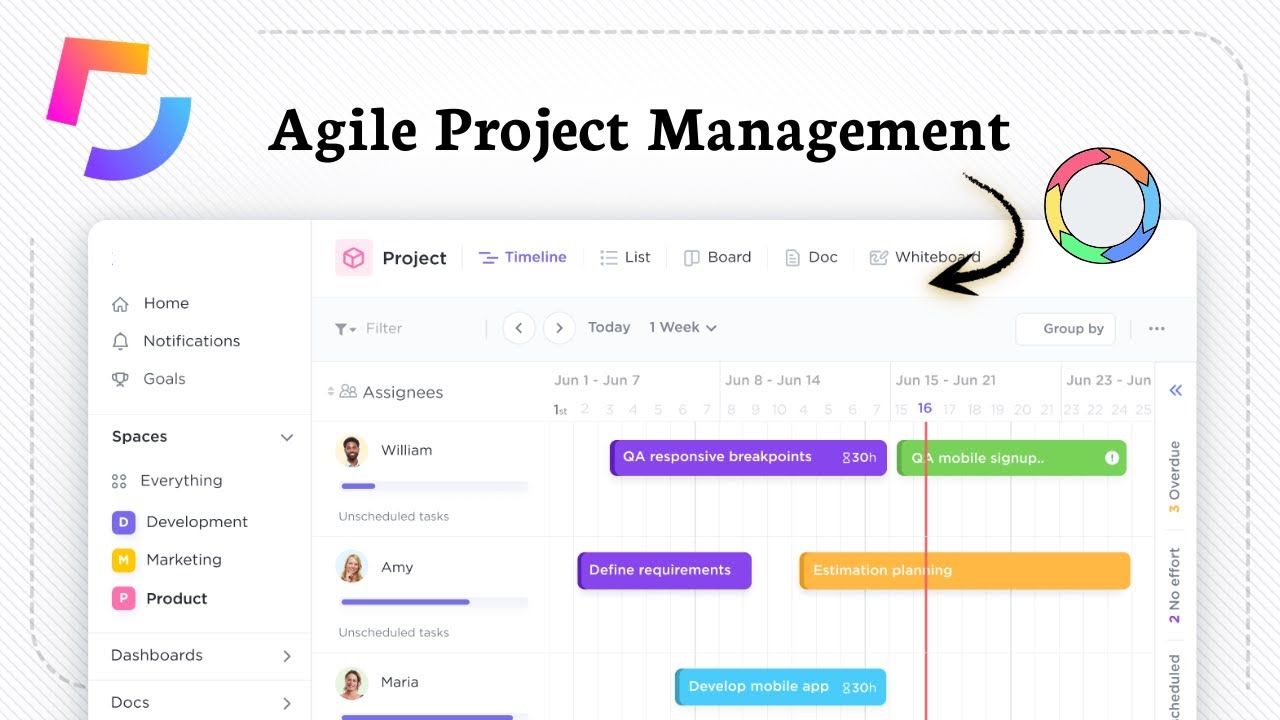Click the Assignees people icon

[348, 392]
